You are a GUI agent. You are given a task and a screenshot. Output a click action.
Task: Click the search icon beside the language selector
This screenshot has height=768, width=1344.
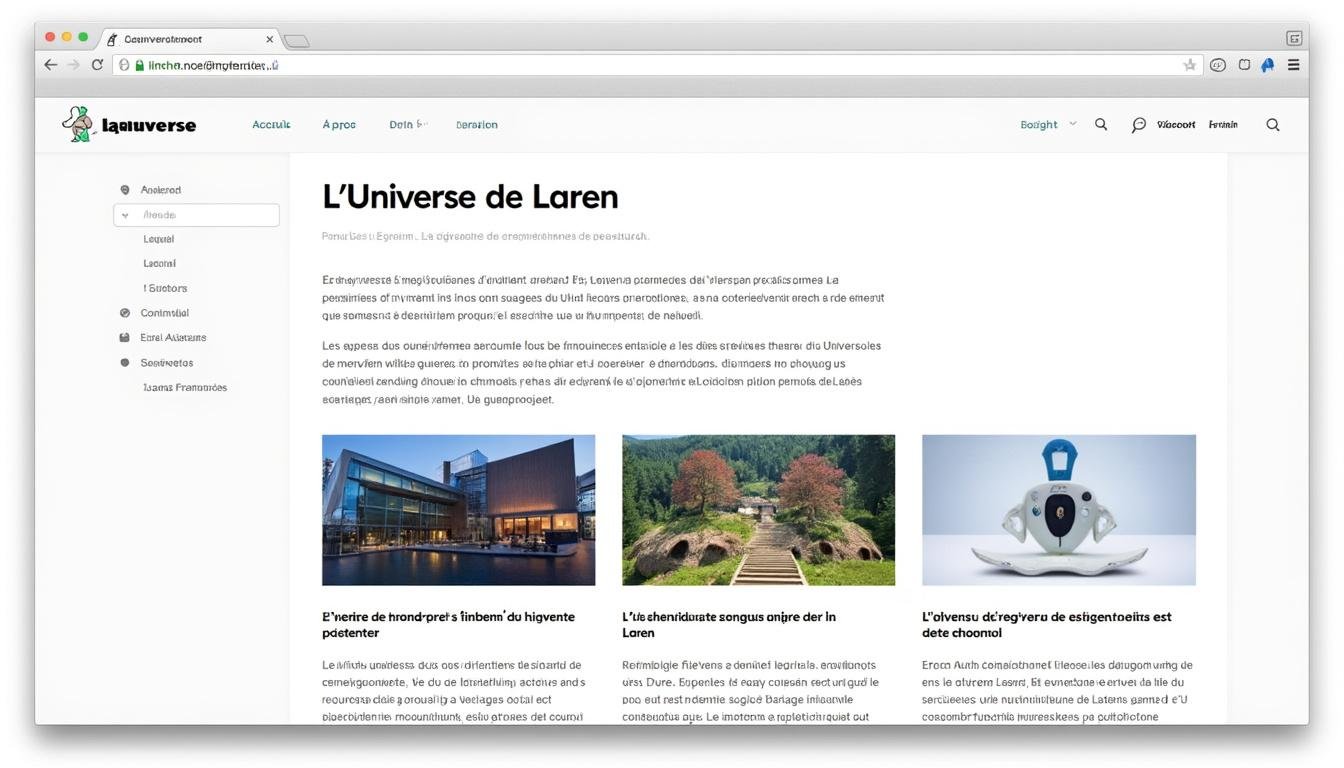(1101, 124)
